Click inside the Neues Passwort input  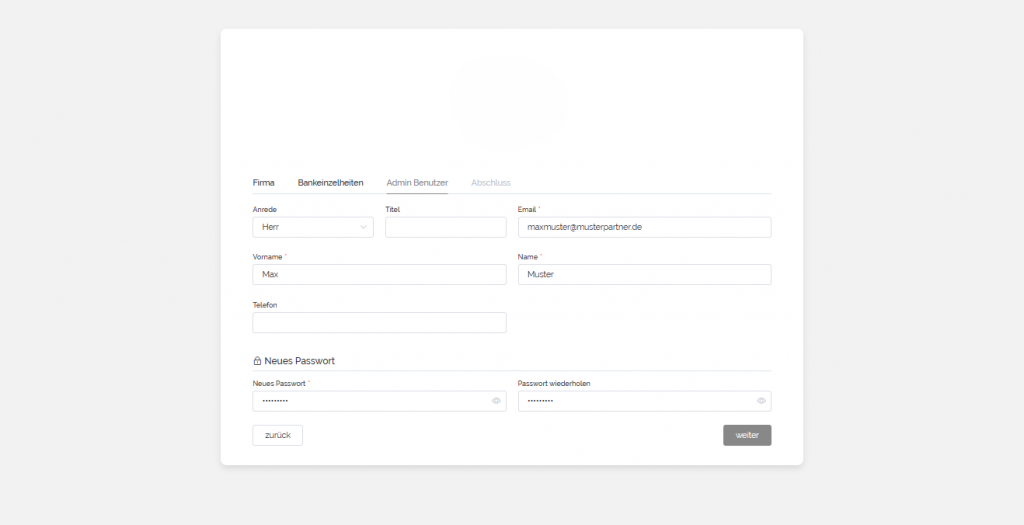click(x=370, y=401)
